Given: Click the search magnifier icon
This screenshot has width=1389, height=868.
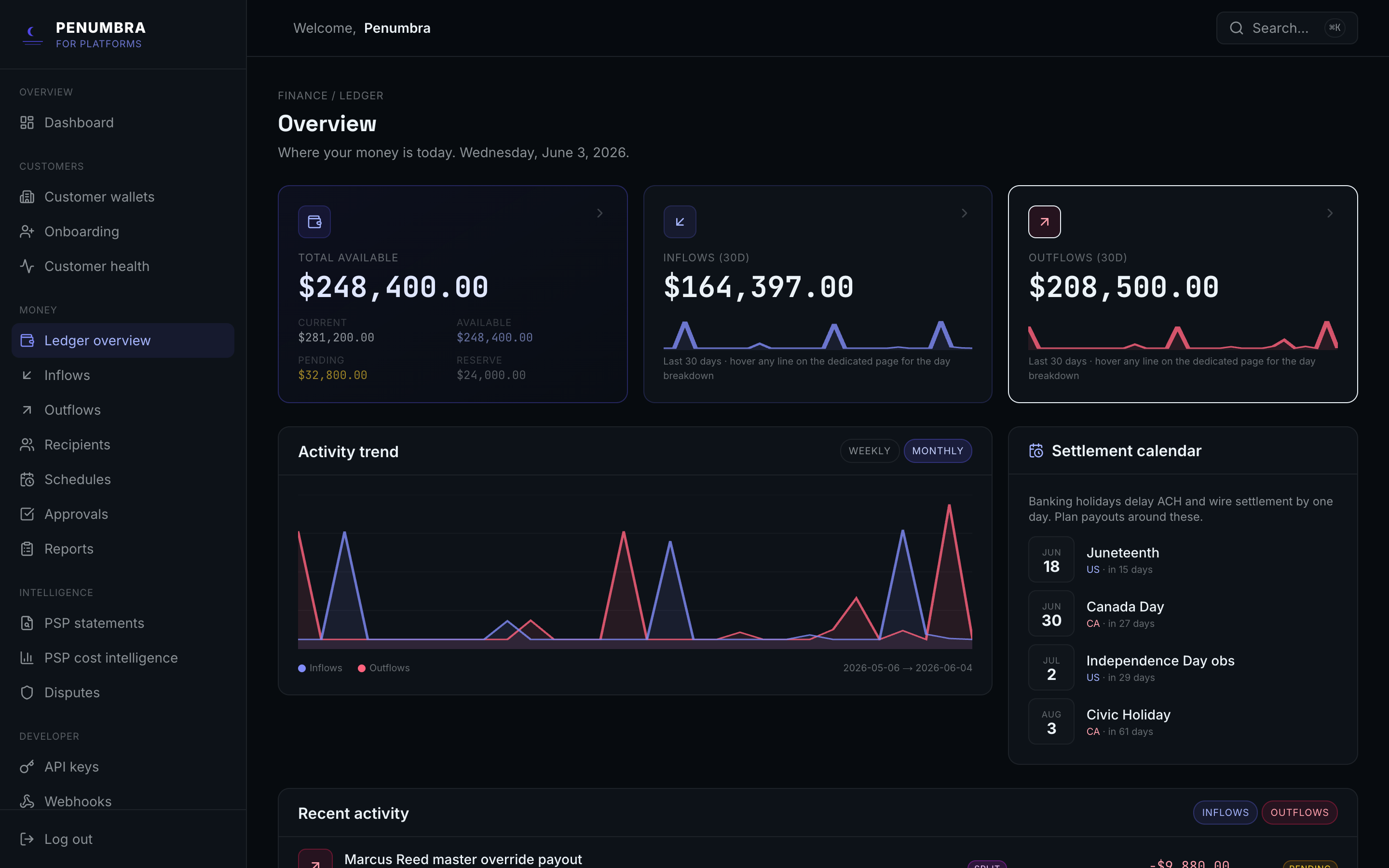Looking at the screenshot, I should click(1236, 28).
